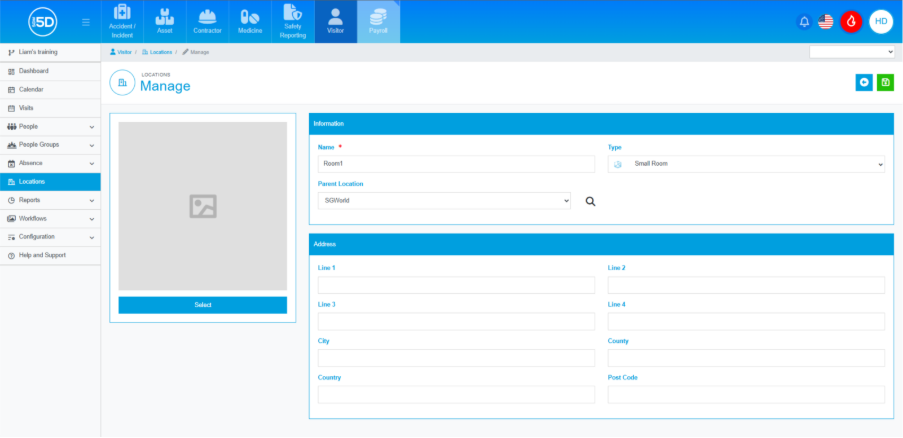
Task: Open the Medicine module
Action: click(x=250, y=21)
